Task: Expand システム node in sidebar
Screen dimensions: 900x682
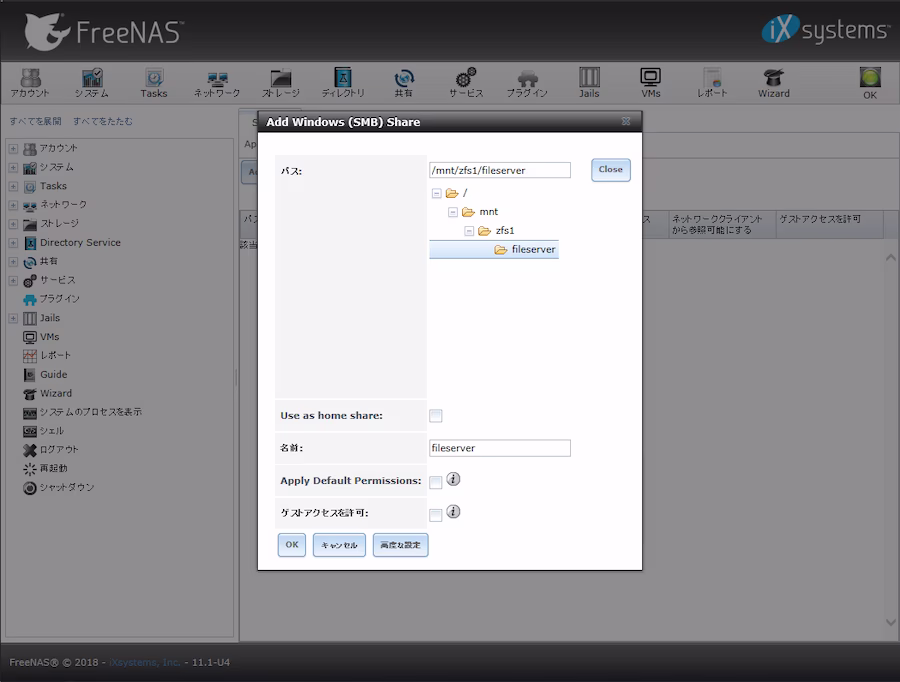Action: coord(13,168)
